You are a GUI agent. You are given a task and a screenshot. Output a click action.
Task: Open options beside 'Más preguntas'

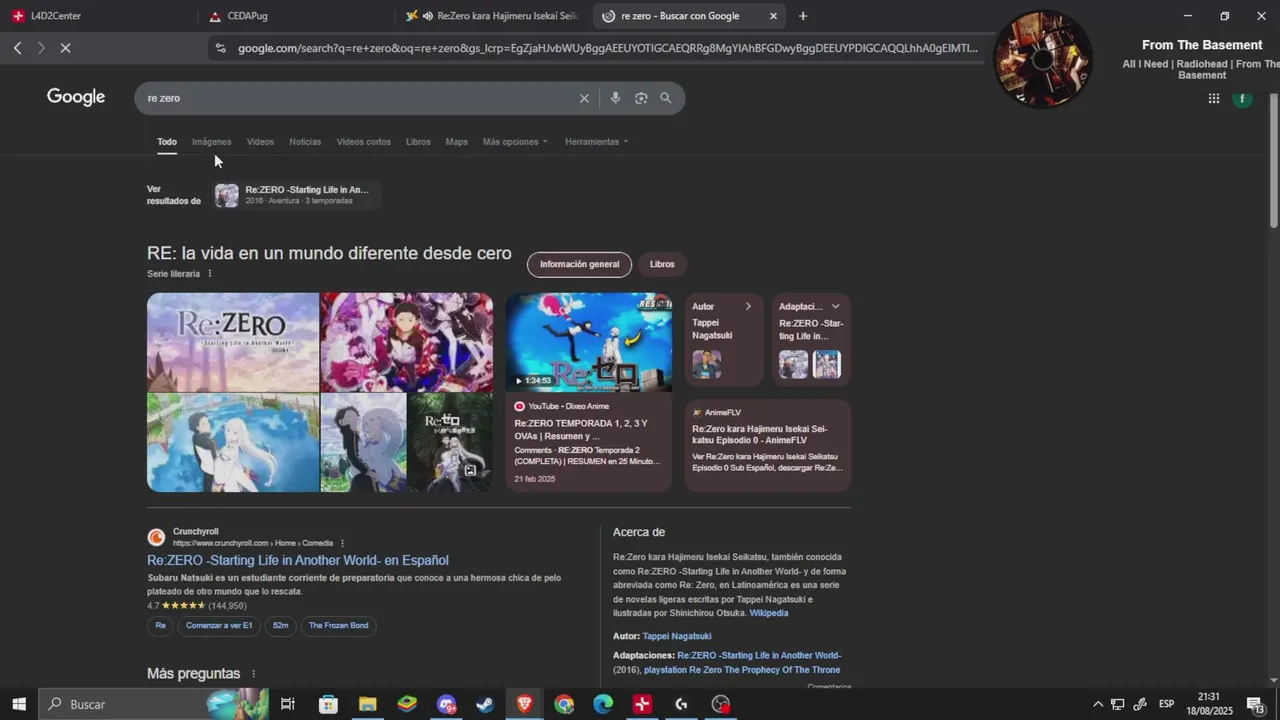pos(253,674)
